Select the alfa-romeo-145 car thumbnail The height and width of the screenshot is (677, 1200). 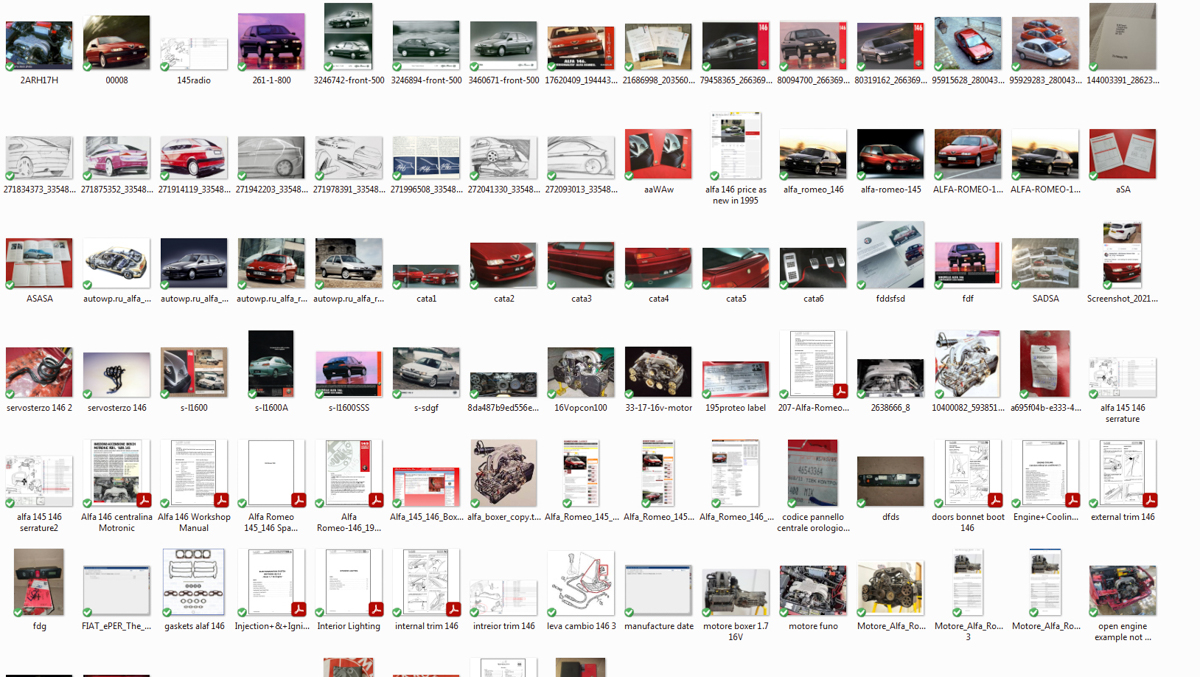point(890,155)
